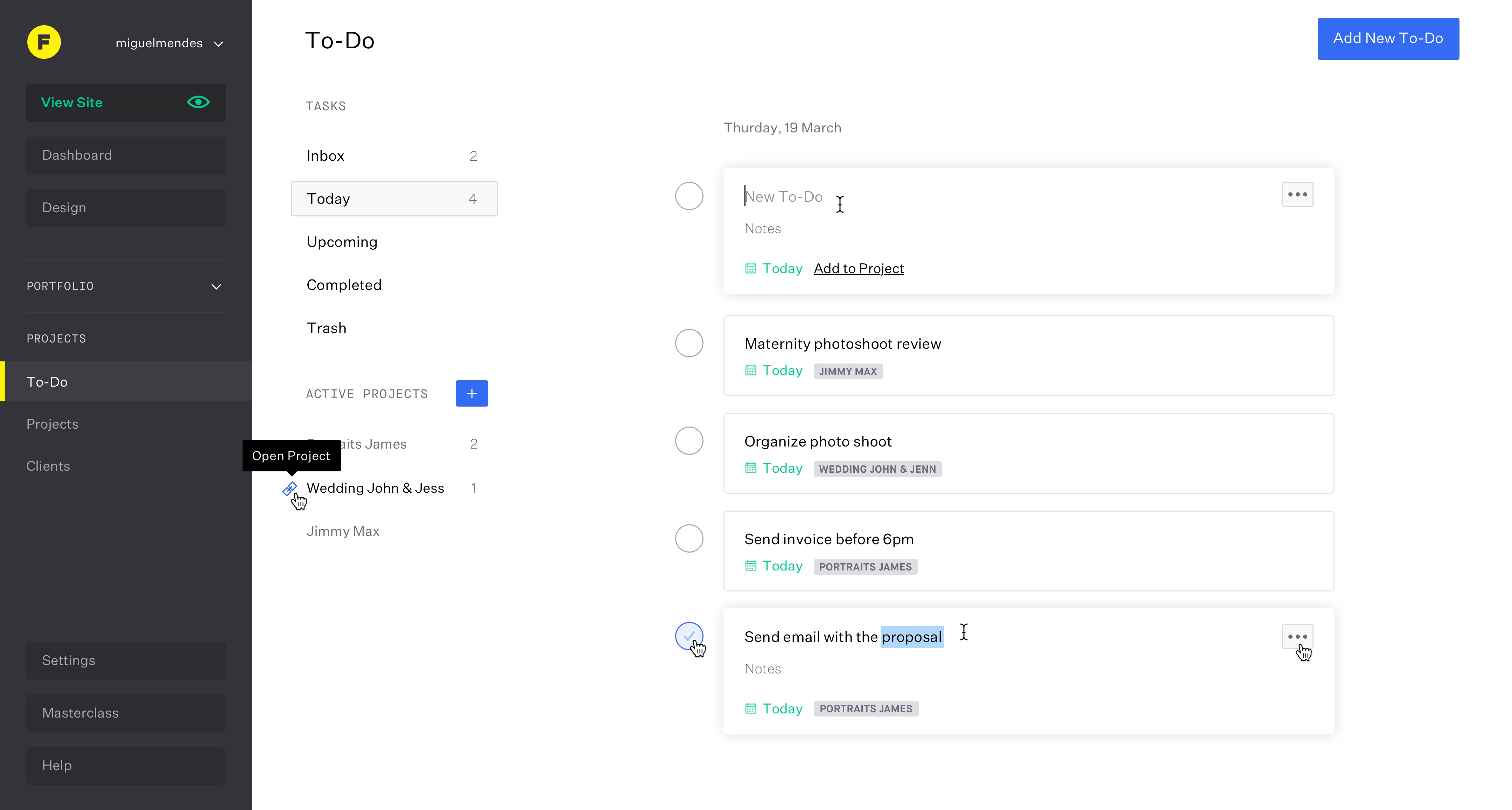
Task: Select the Upcoming tasks list
Action: pyautogui.click(x=342, y=242)
